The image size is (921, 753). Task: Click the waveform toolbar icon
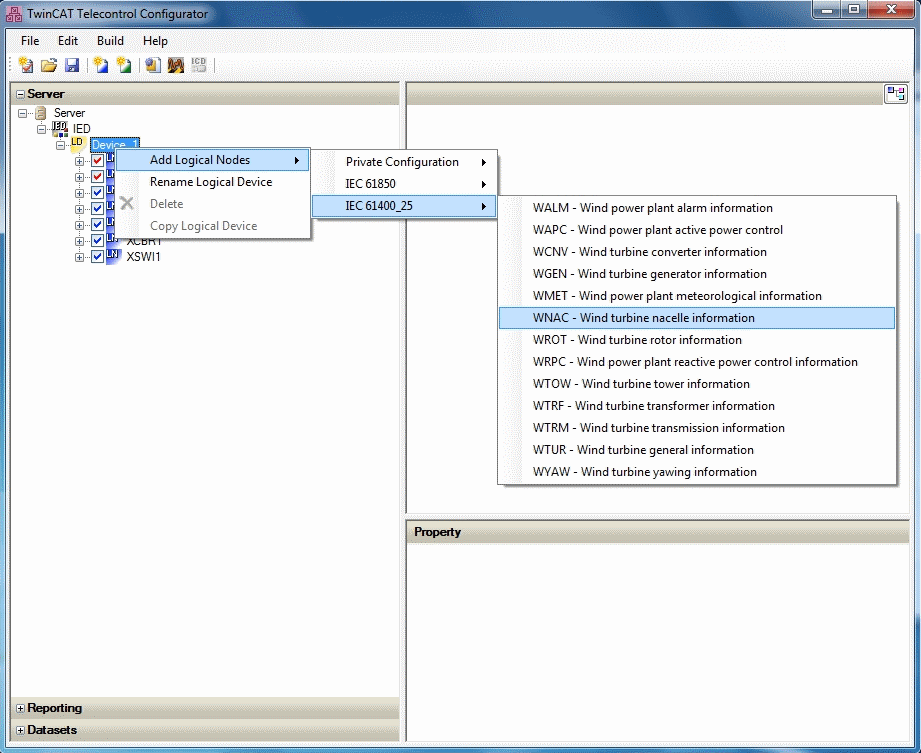[176, 65]
